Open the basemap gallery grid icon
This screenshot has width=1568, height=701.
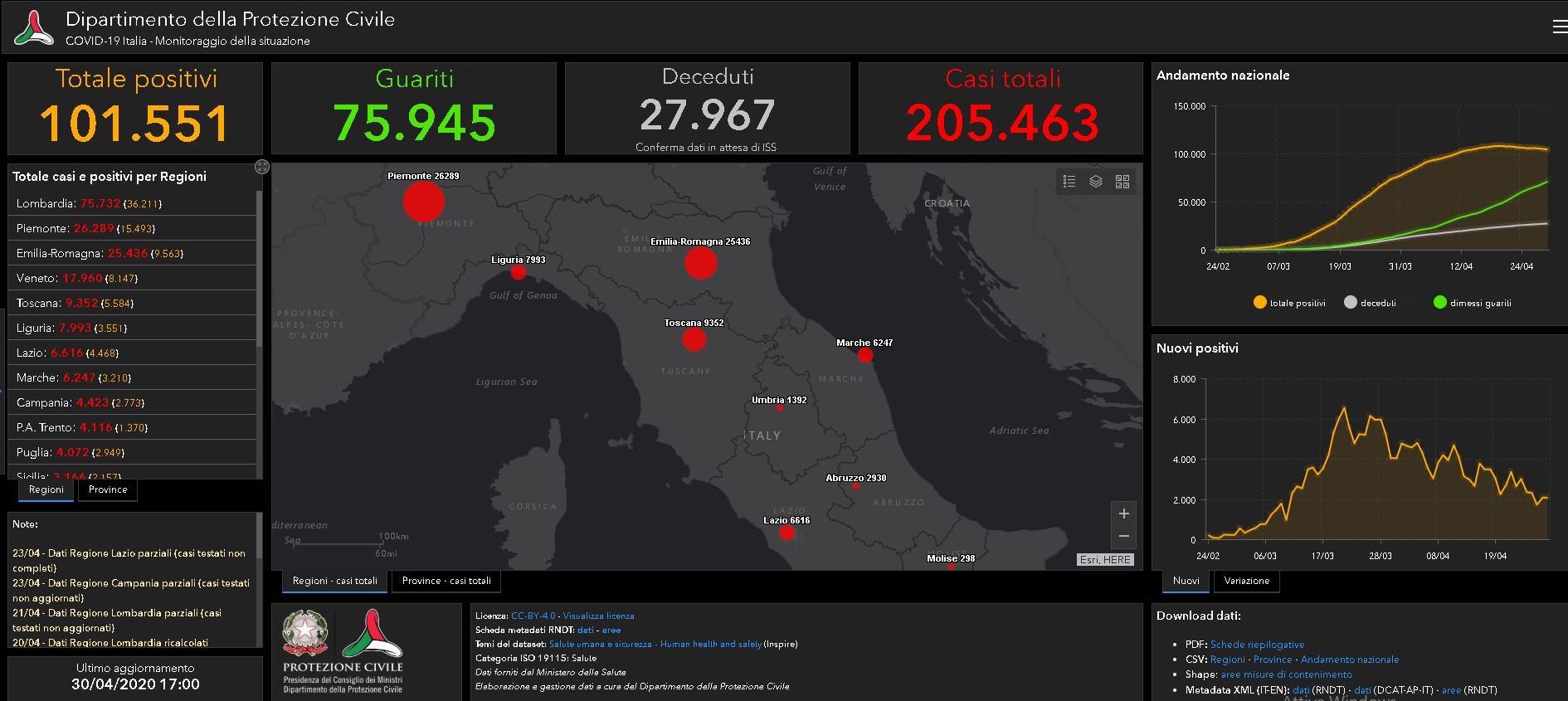(x=1122, y=182)
